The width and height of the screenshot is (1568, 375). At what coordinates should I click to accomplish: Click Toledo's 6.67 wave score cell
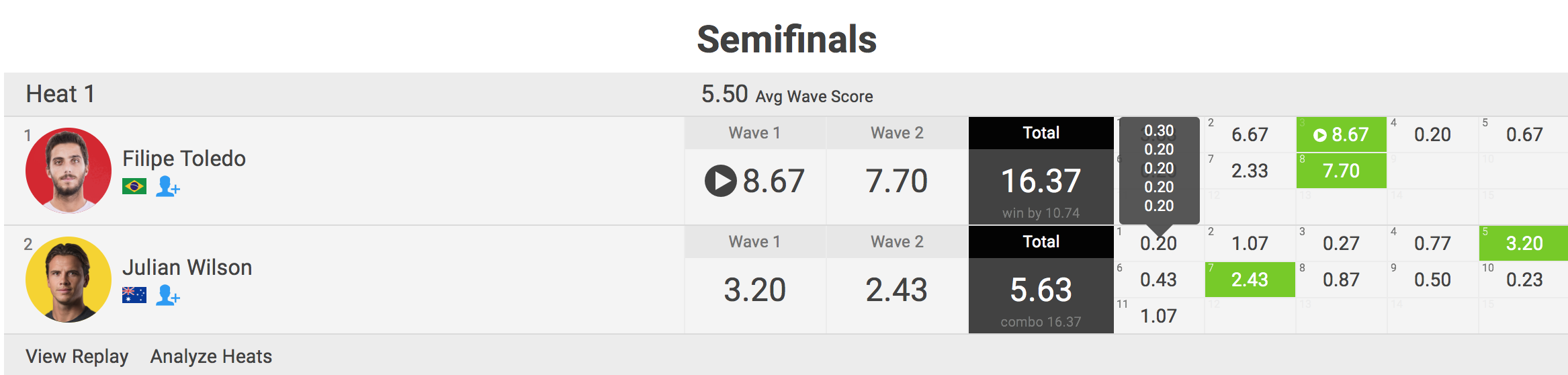coord(1250,135)
